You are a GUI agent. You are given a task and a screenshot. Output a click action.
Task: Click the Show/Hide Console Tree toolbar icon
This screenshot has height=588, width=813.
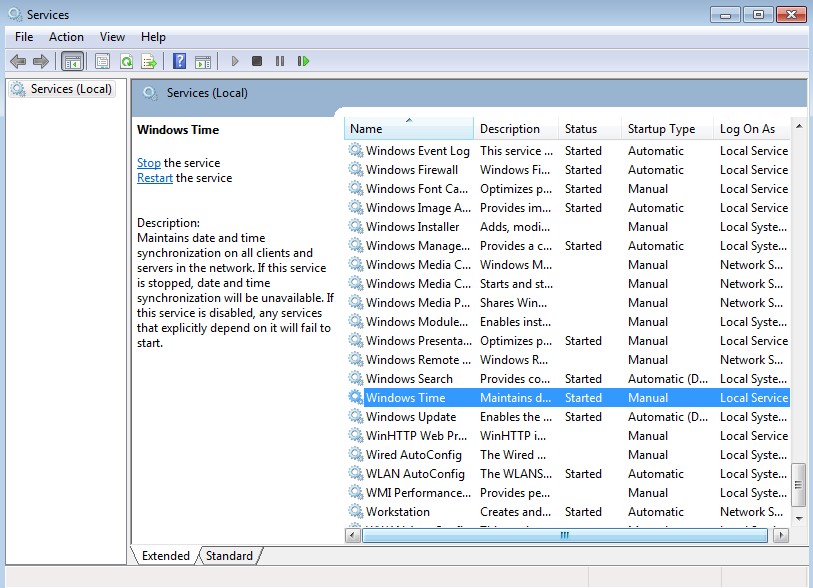[x=73, y=61]
